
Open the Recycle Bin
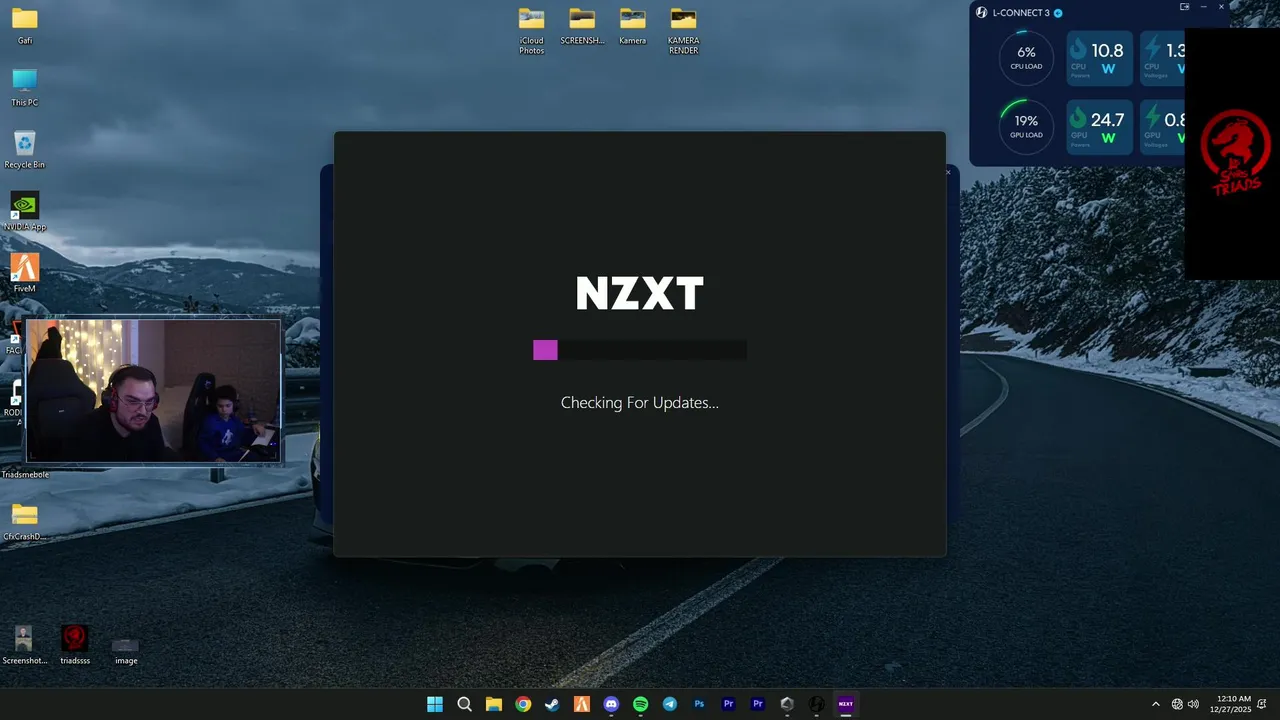pos(25,150)
